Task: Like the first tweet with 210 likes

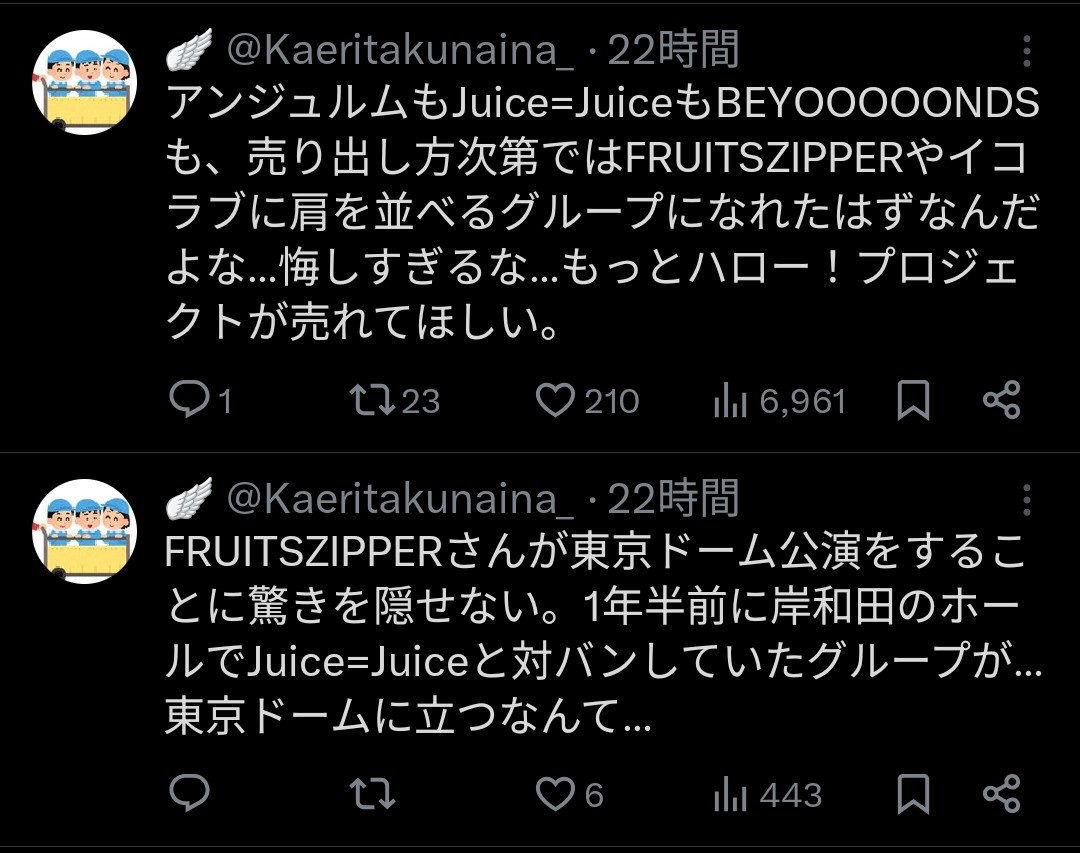Action: tap(554, 401)
